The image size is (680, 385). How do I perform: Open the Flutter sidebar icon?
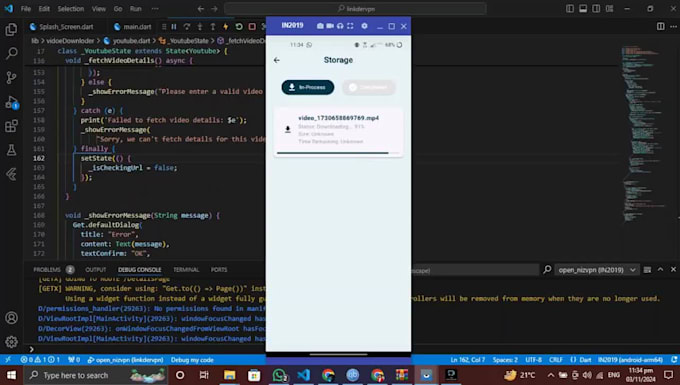[11, 174]
